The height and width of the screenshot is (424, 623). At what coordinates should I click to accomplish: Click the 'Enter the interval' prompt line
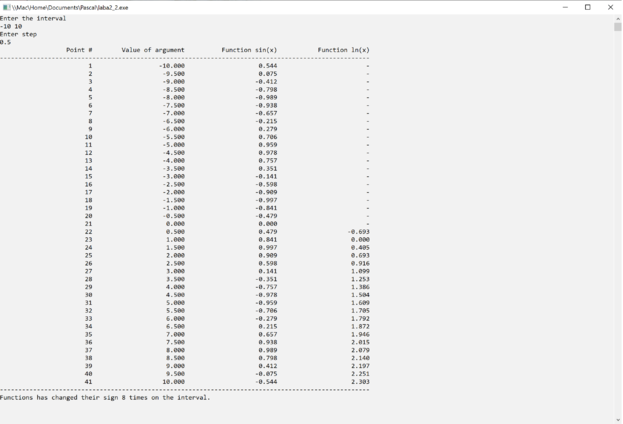point(33,18)
